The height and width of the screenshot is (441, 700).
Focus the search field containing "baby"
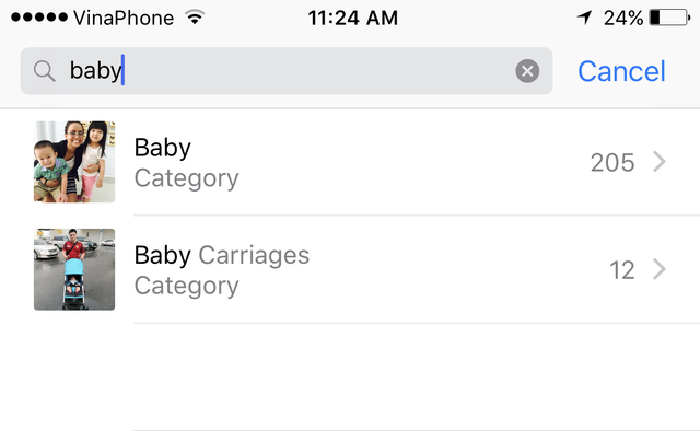[286, 71]
